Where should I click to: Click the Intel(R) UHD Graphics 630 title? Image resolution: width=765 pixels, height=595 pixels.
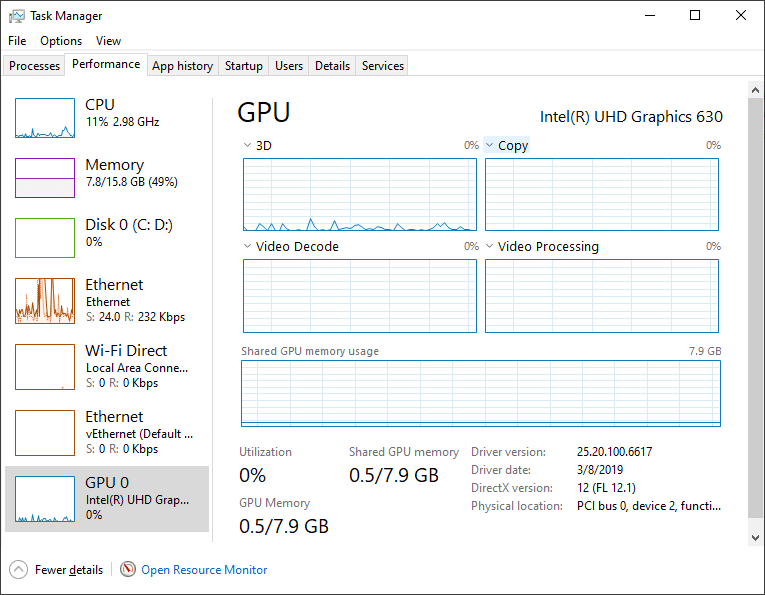631,117
